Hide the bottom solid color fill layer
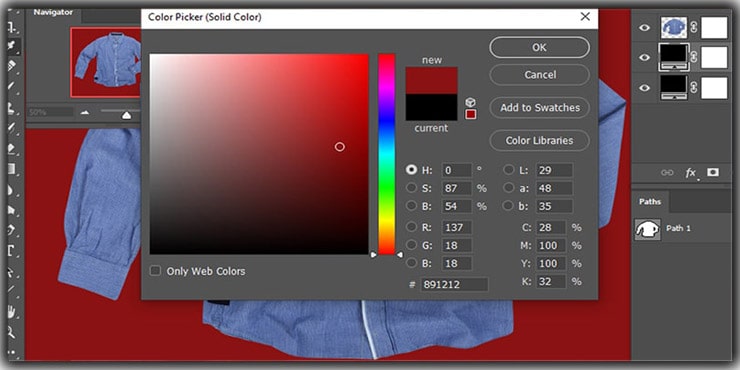Viewport: 740px width, 370px height. click(644, 88)
